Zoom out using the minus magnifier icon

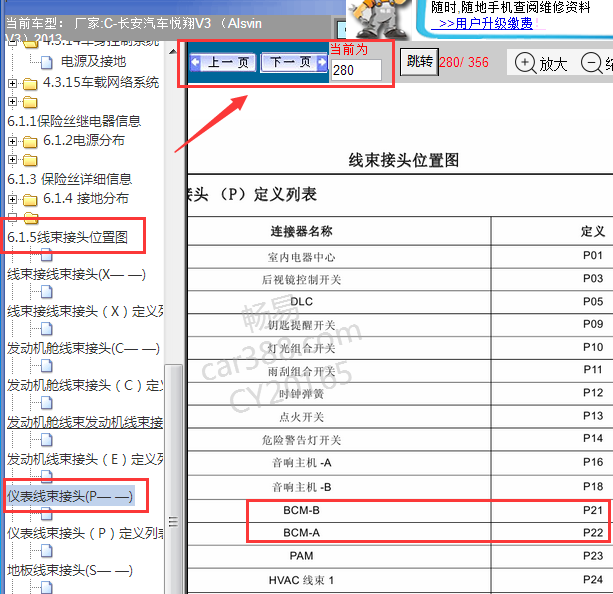pos(591,63)
